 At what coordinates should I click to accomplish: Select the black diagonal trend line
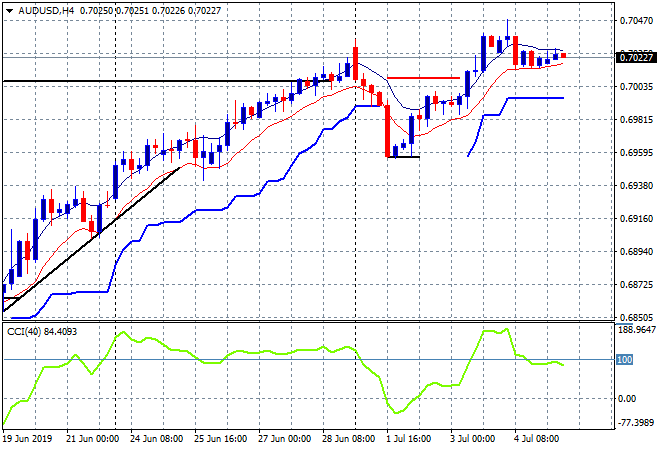[90, 240]
